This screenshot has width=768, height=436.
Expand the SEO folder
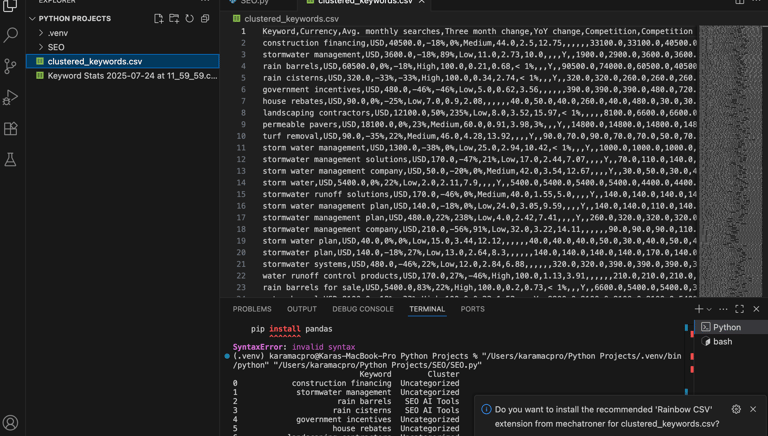122,47
